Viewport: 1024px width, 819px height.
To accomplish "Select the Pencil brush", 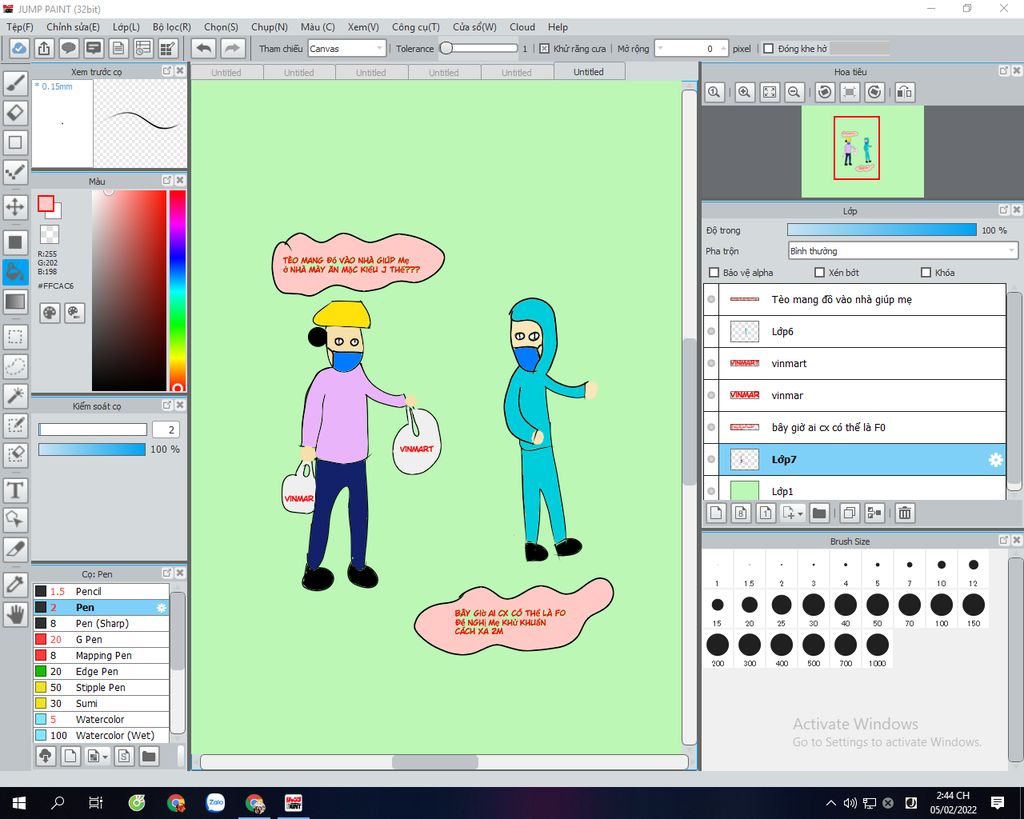I will point(101,591).
